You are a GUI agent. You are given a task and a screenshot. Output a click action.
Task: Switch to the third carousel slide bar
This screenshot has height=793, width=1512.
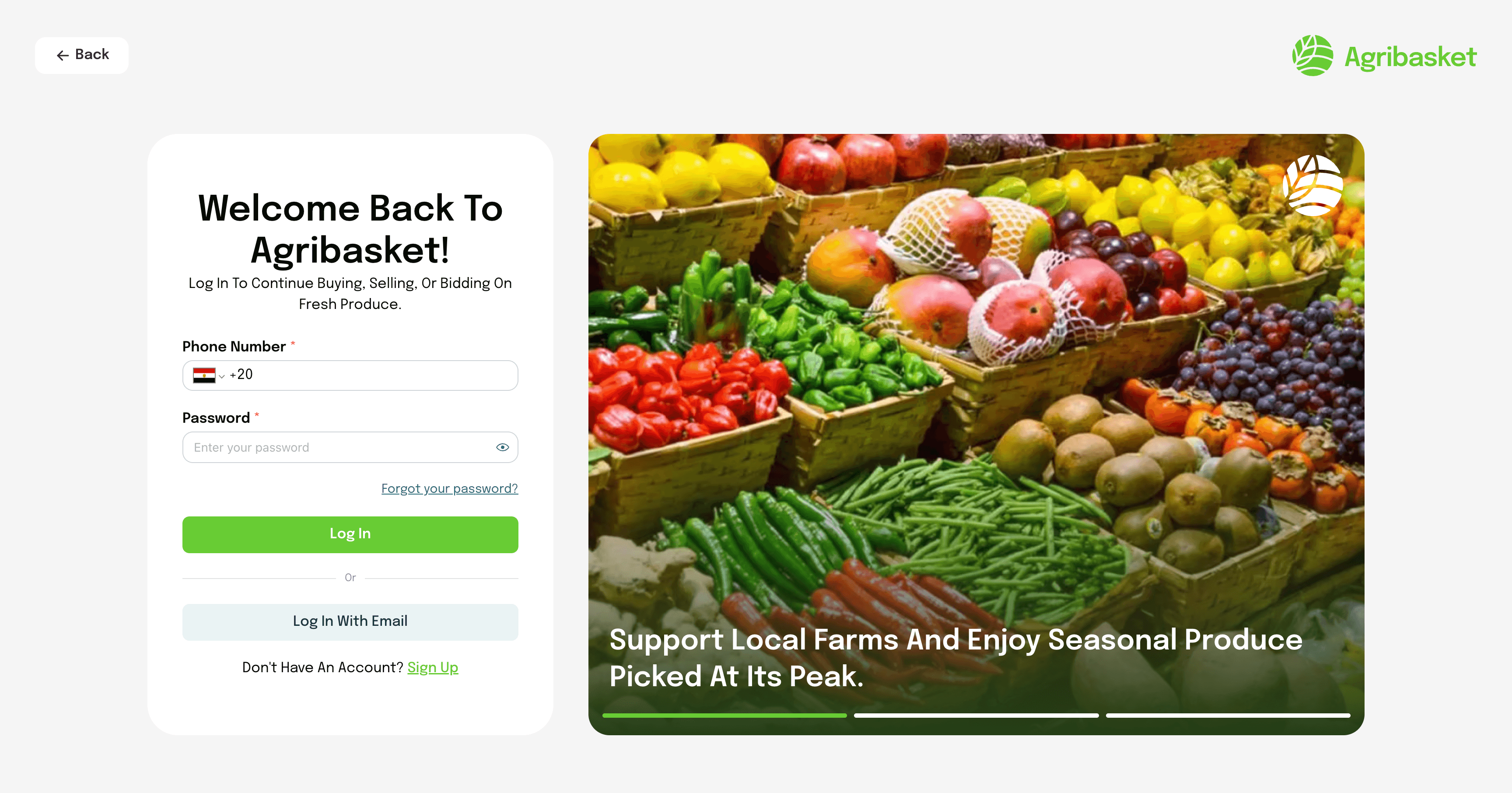point(1228,716)
